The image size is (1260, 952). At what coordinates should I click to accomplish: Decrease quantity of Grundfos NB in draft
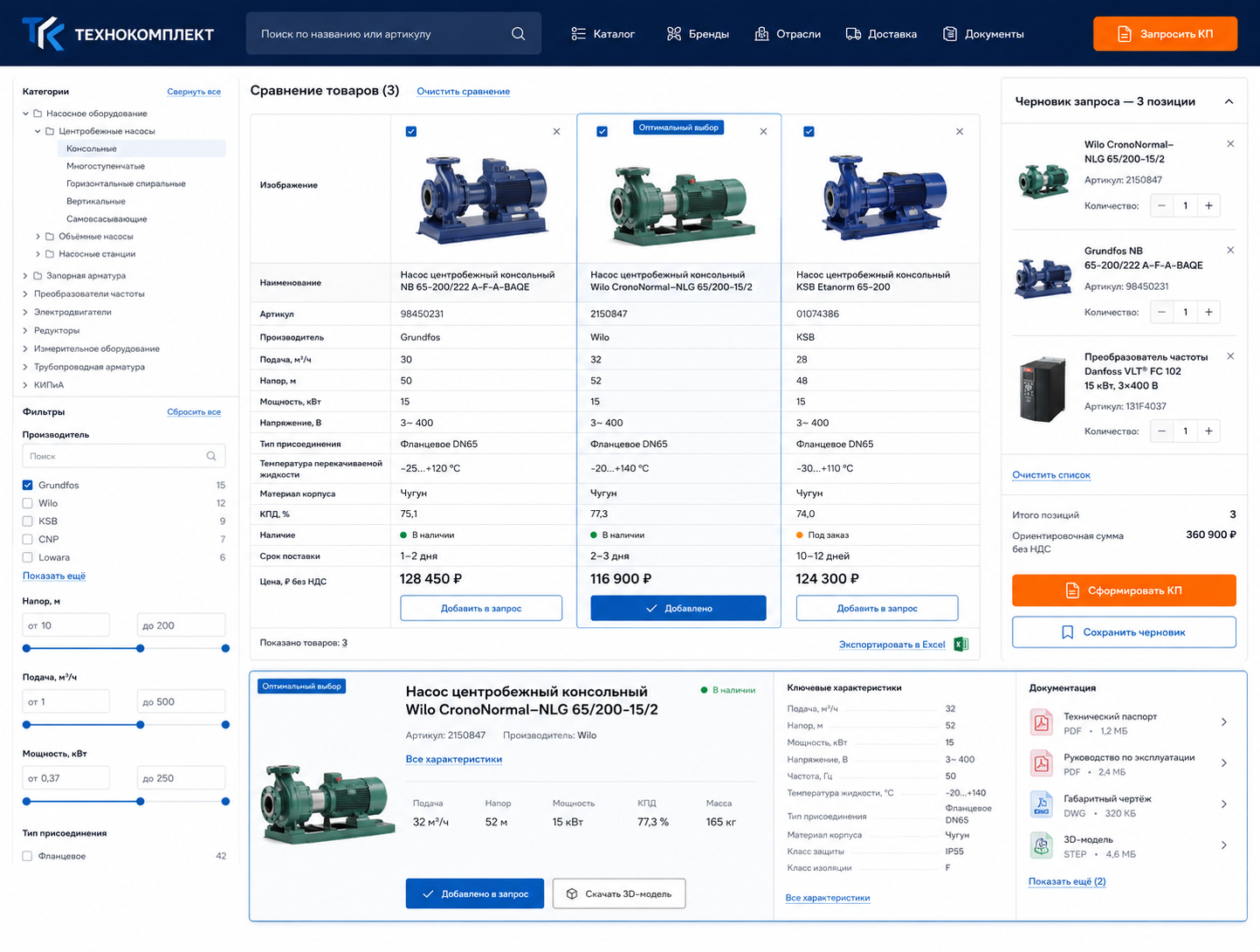1161,312
